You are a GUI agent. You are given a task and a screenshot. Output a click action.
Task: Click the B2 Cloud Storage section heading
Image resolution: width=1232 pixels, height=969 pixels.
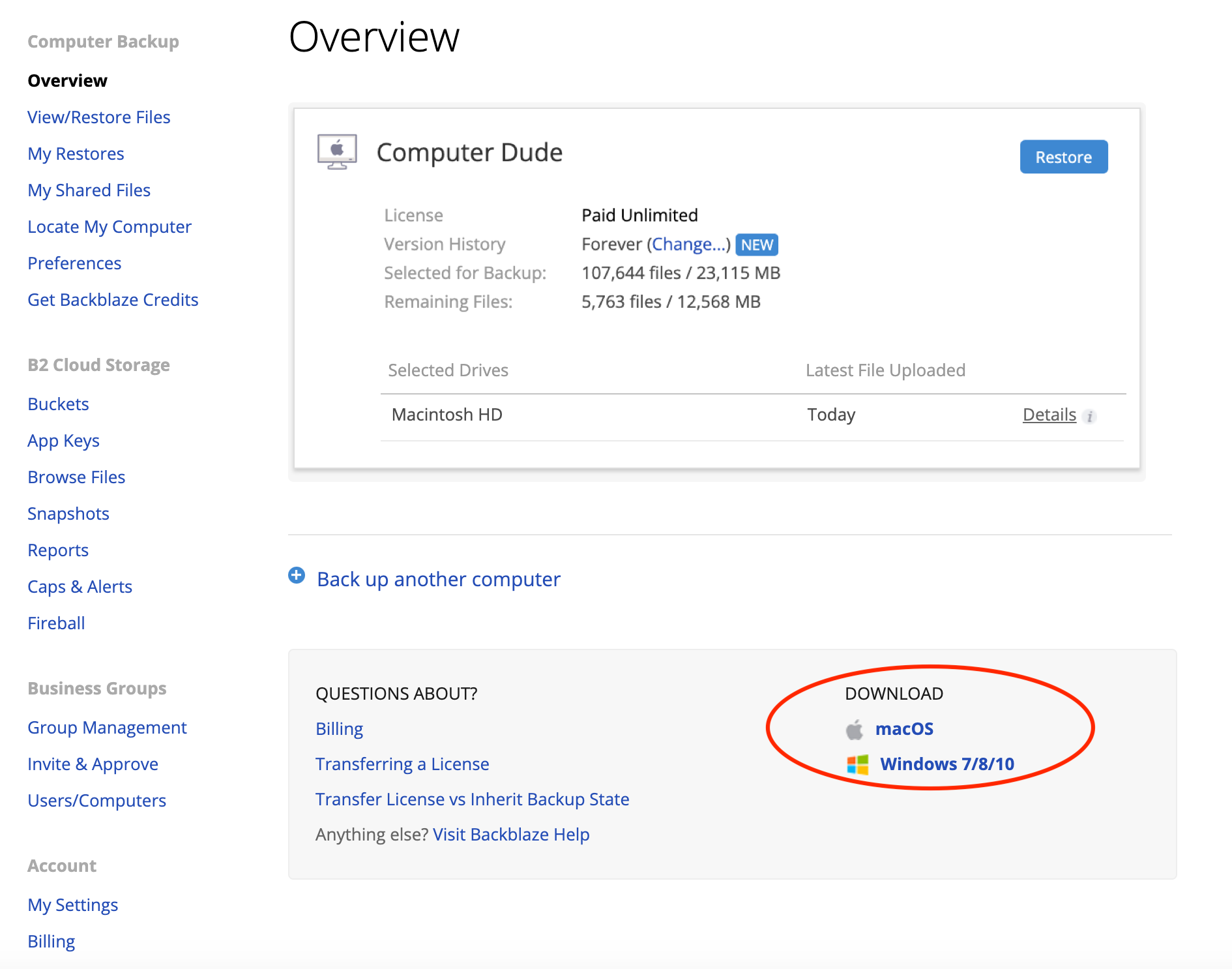click(98, 365)
